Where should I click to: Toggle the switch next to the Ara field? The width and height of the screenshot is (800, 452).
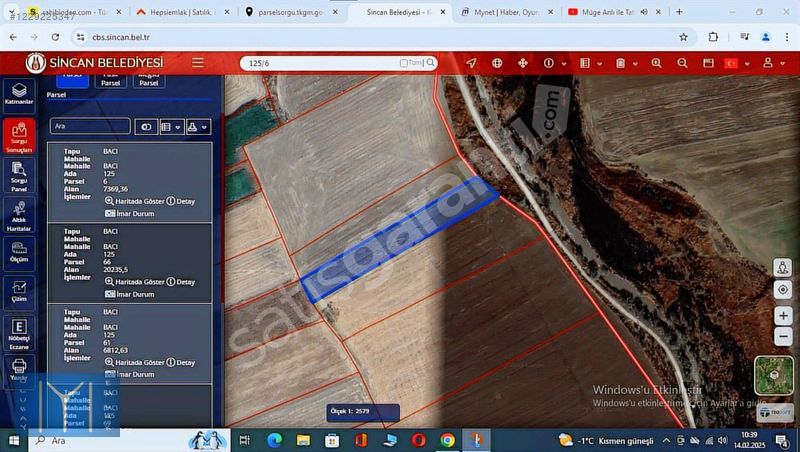pos(147,127)
